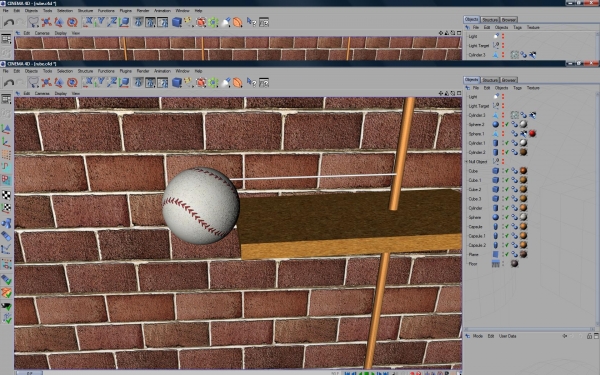This screenshot has width=600, height=375.
Task: Open the Cube primitive palette in front window
Action: click(176, 82)
